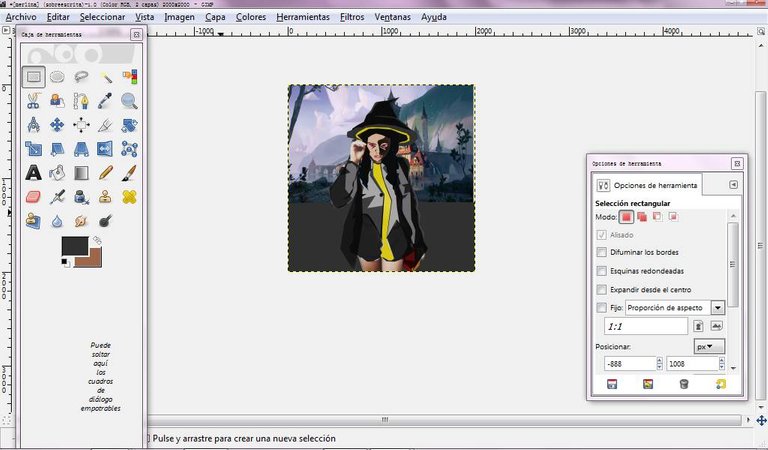Set landscape orientation for aspect ratio

click(716, 326)
